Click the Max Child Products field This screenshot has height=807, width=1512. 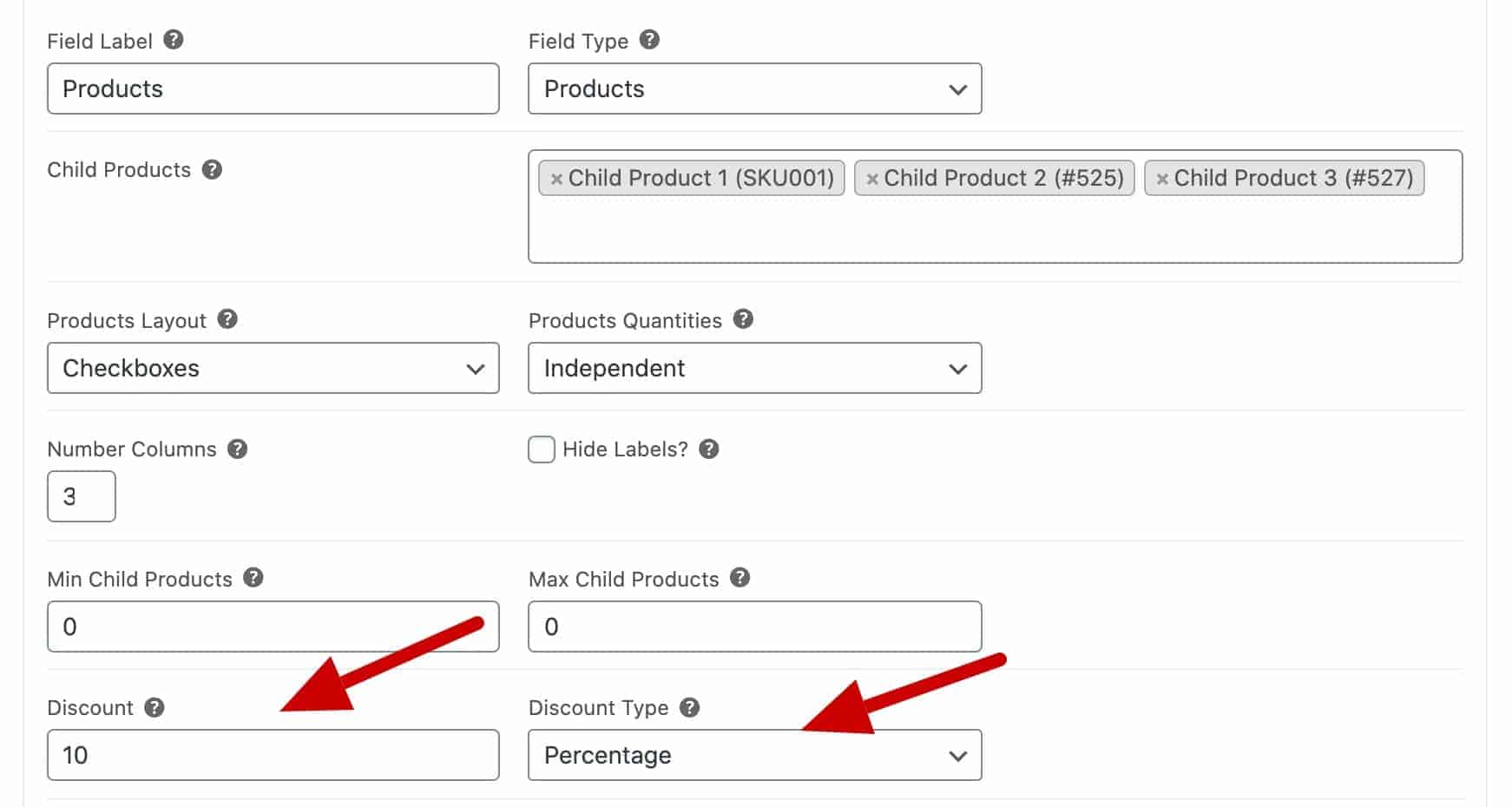tap(755, 627)
